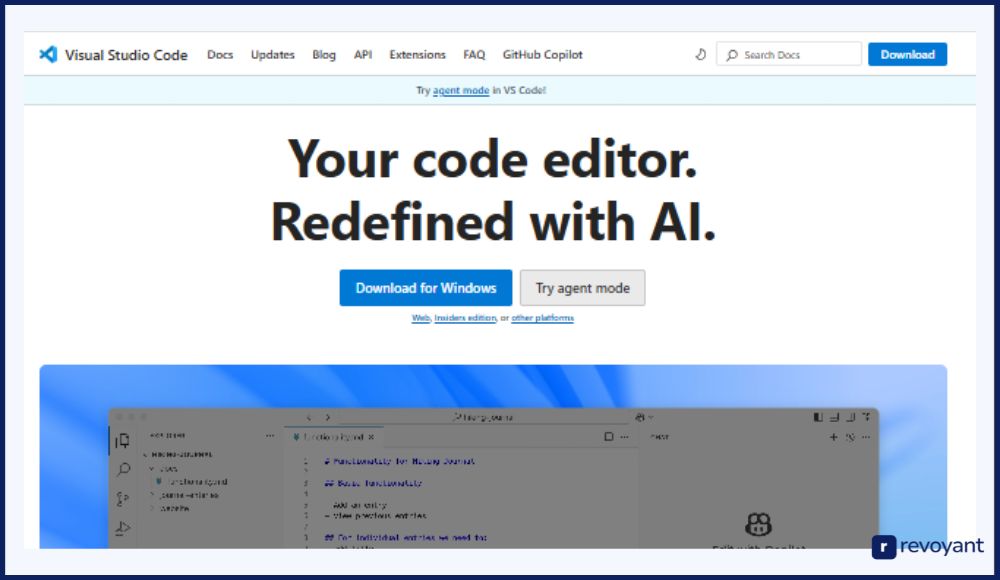Click the command center search box in the preview
The height and width of the screenshot is (580, 1000).
click(x=482, y=417)
